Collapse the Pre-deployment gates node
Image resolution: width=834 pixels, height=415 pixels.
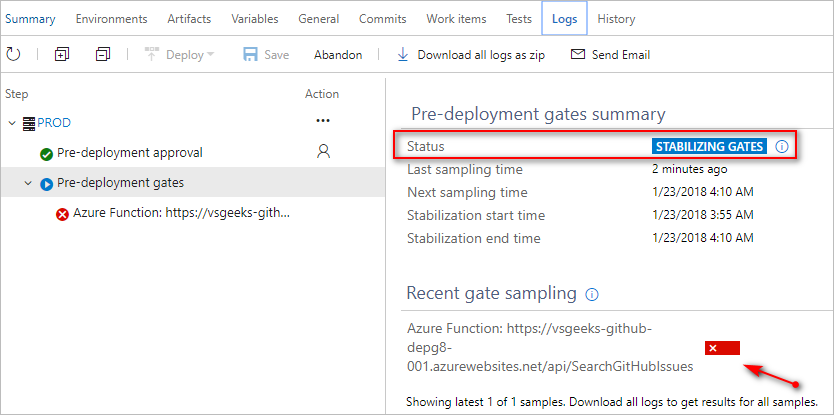point(28,184)
